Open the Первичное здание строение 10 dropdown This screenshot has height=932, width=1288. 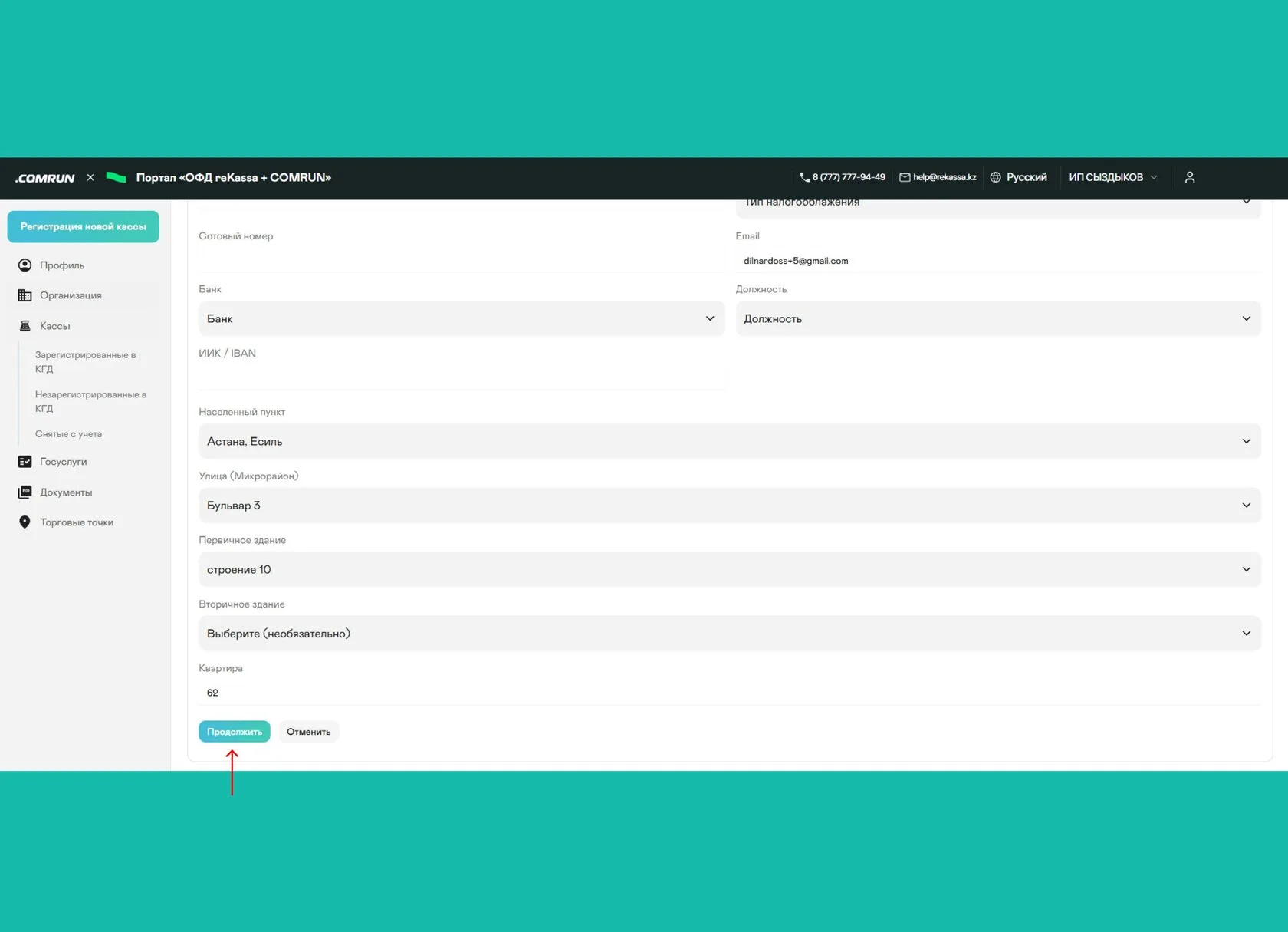[730, 569]
